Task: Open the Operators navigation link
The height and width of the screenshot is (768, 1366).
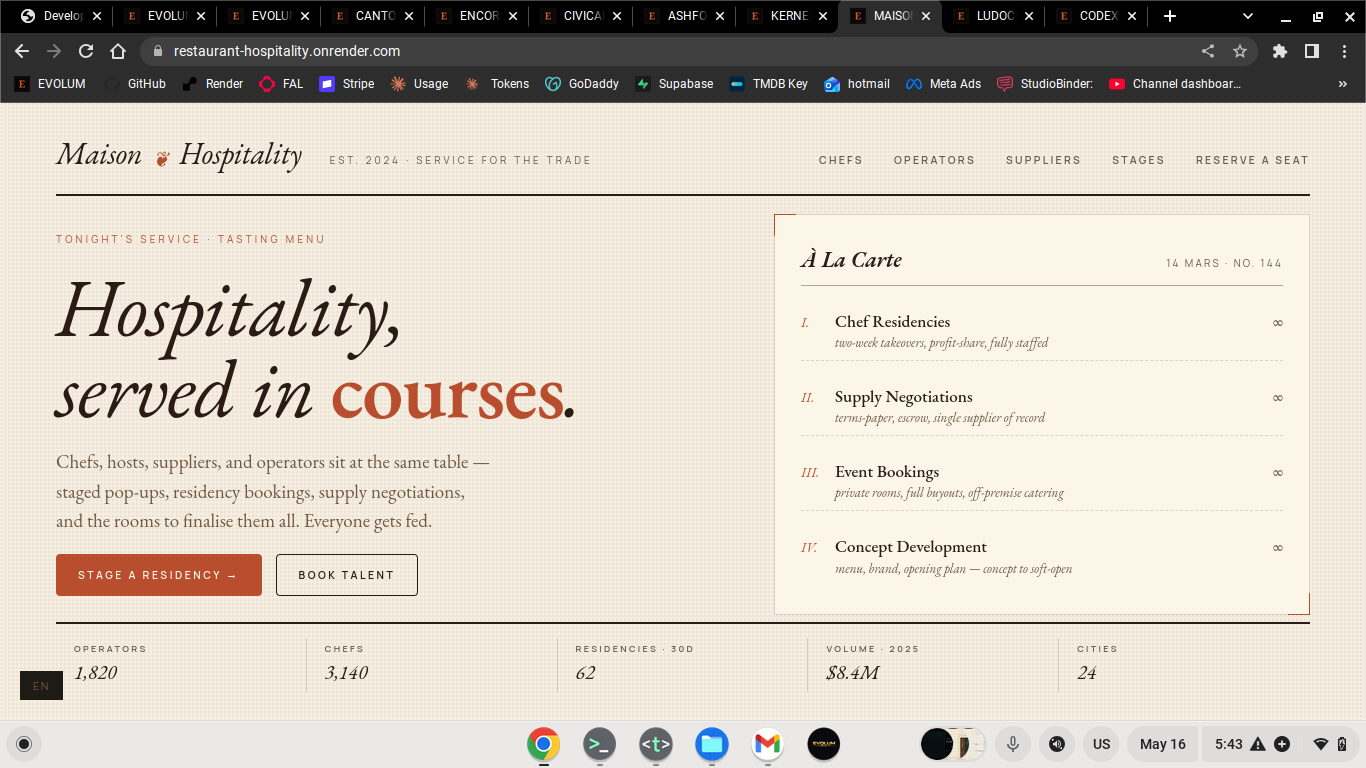Action: tap(934, 160)
